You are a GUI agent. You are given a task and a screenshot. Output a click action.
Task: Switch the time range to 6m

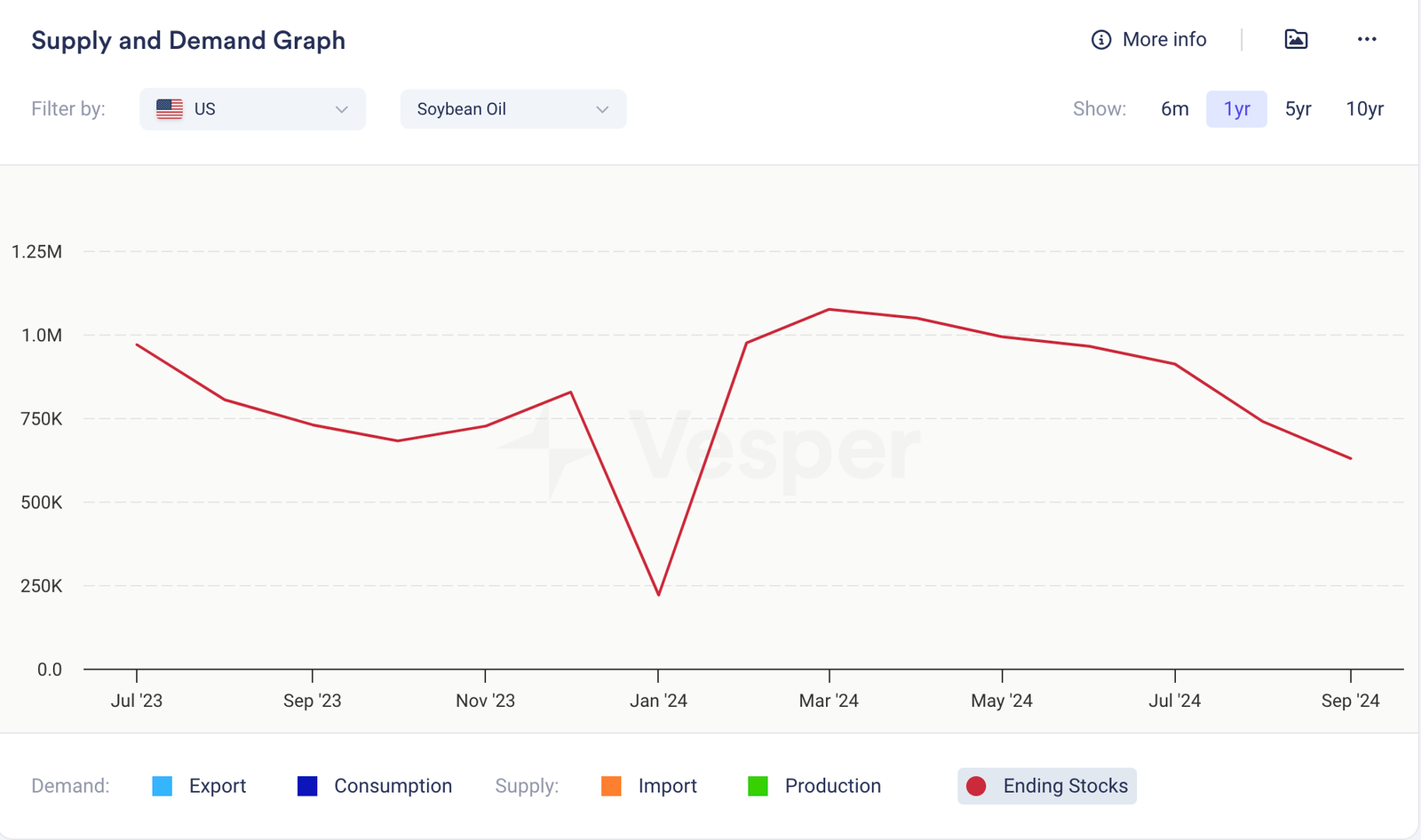pos(1174,109)
